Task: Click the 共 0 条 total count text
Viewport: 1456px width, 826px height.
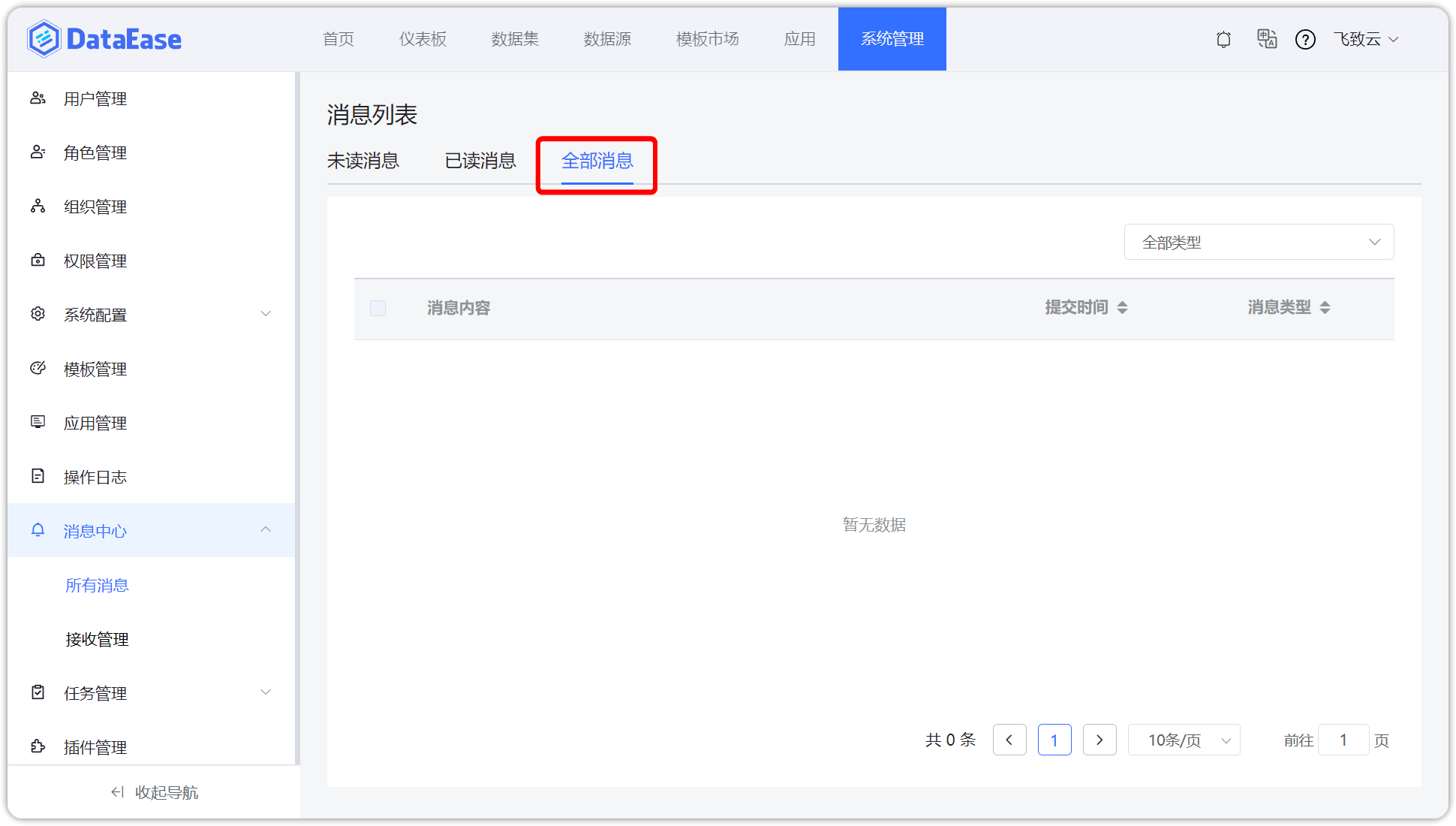Action: pos(950,740)
